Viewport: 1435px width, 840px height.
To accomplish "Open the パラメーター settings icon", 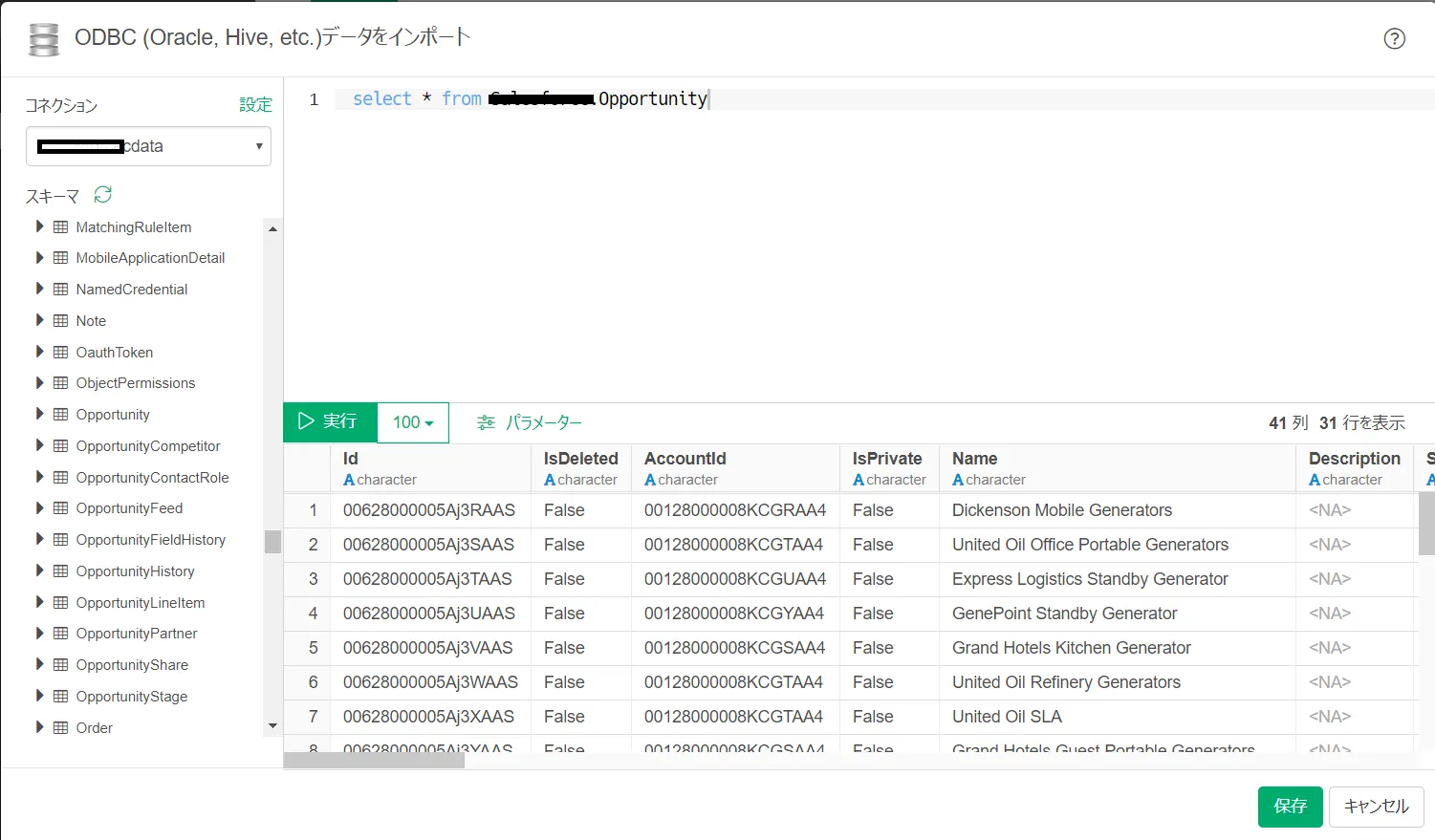I will 487,421.
